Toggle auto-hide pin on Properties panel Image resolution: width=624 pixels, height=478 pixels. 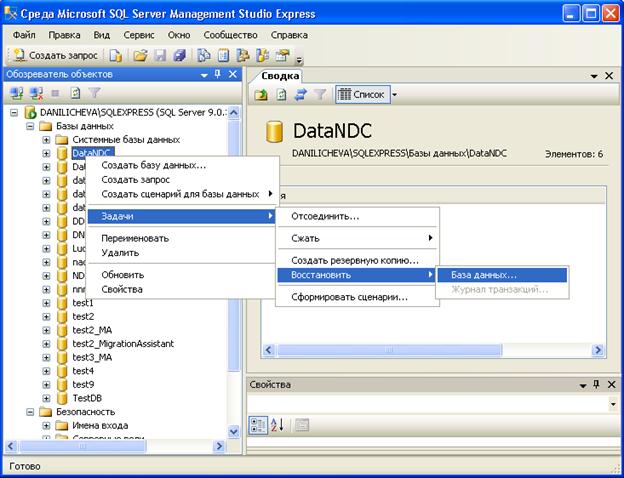(x=596, y=384)
